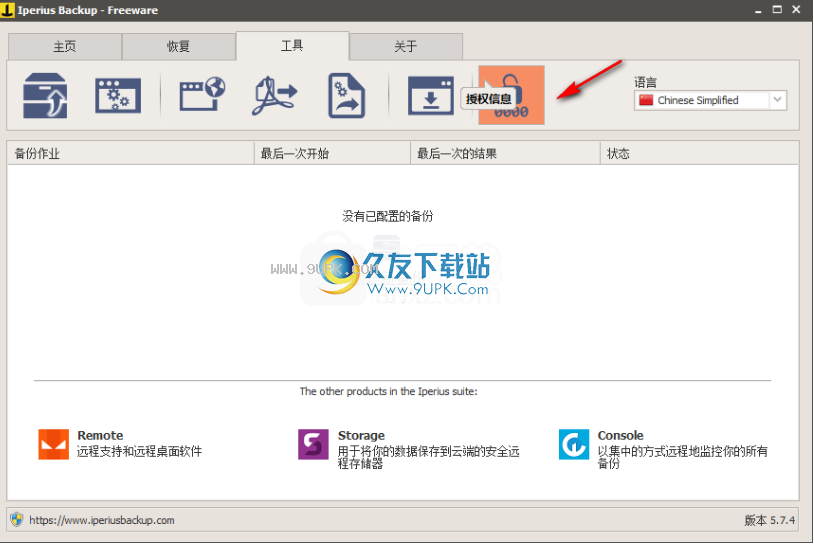Open the backup archive export tool icon
Screen dimensions: 814x544
tap(45, 96)
